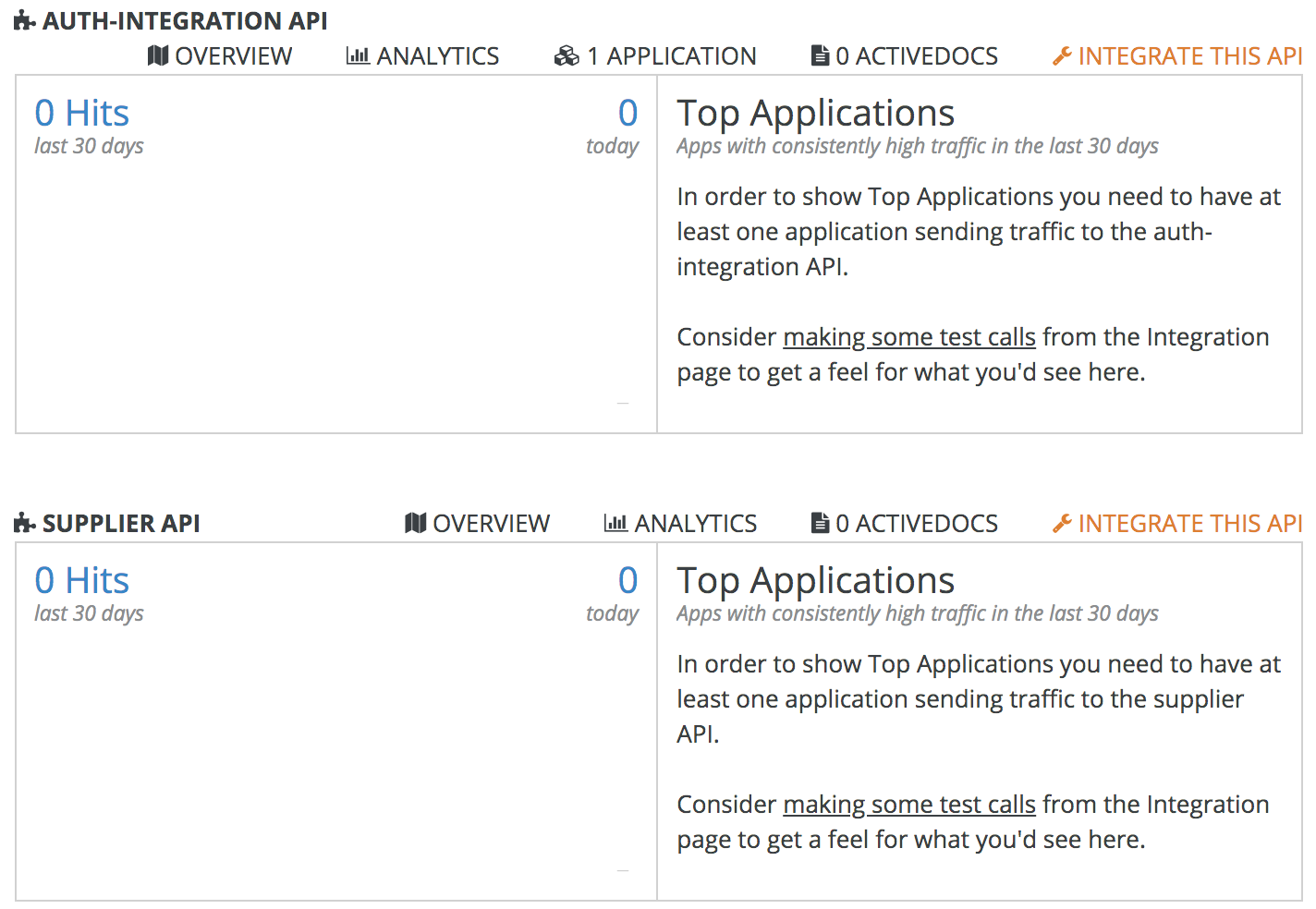Screen dimensions: 1316x909
Task: Click today's hit count in Supplier API panel
Action: click(628, 581)
